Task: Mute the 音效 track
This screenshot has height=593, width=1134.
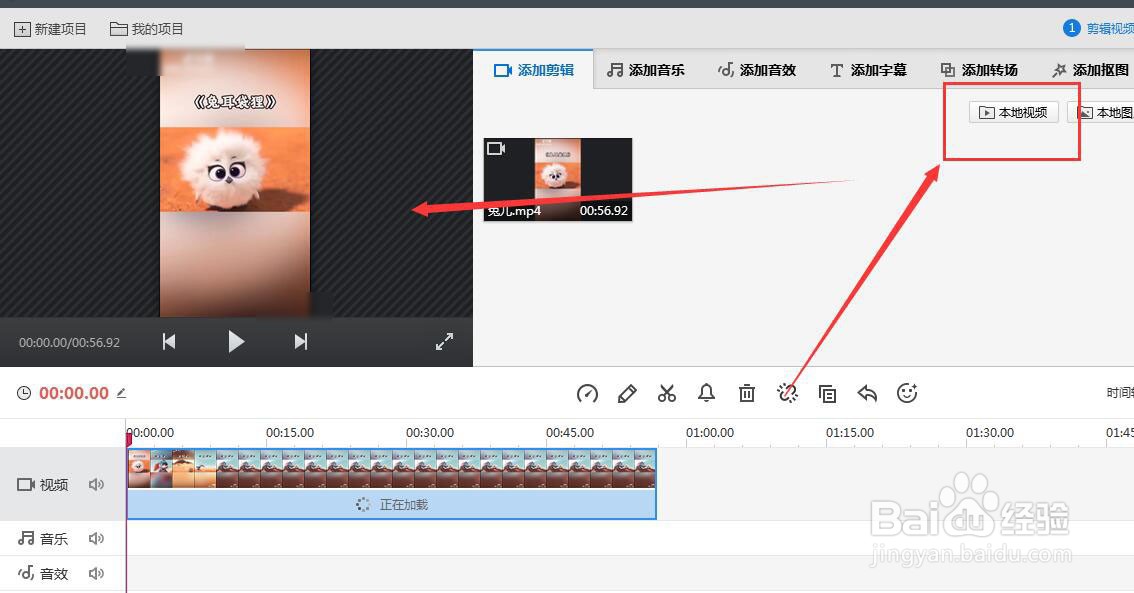Action: click(x=96, y=573)
